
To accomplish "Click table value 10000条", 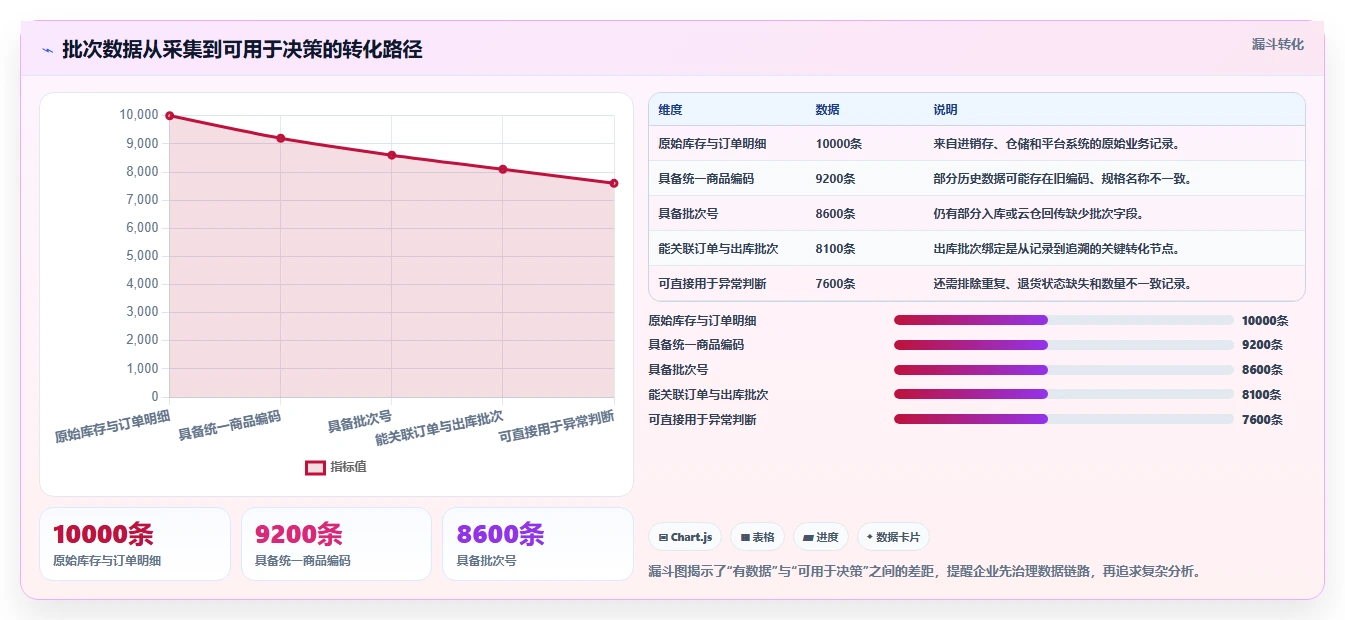I will point(838,144).
